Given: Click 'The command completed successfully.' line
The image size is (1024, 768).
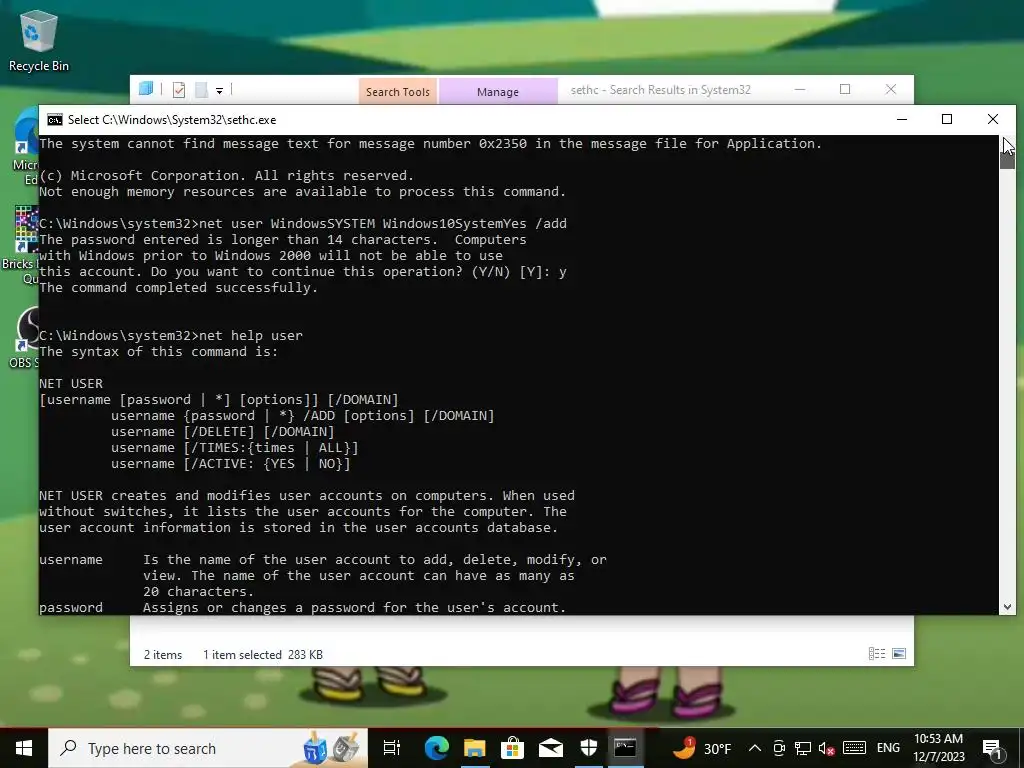Looking at the screenshot, I should (x=178, y=287).
